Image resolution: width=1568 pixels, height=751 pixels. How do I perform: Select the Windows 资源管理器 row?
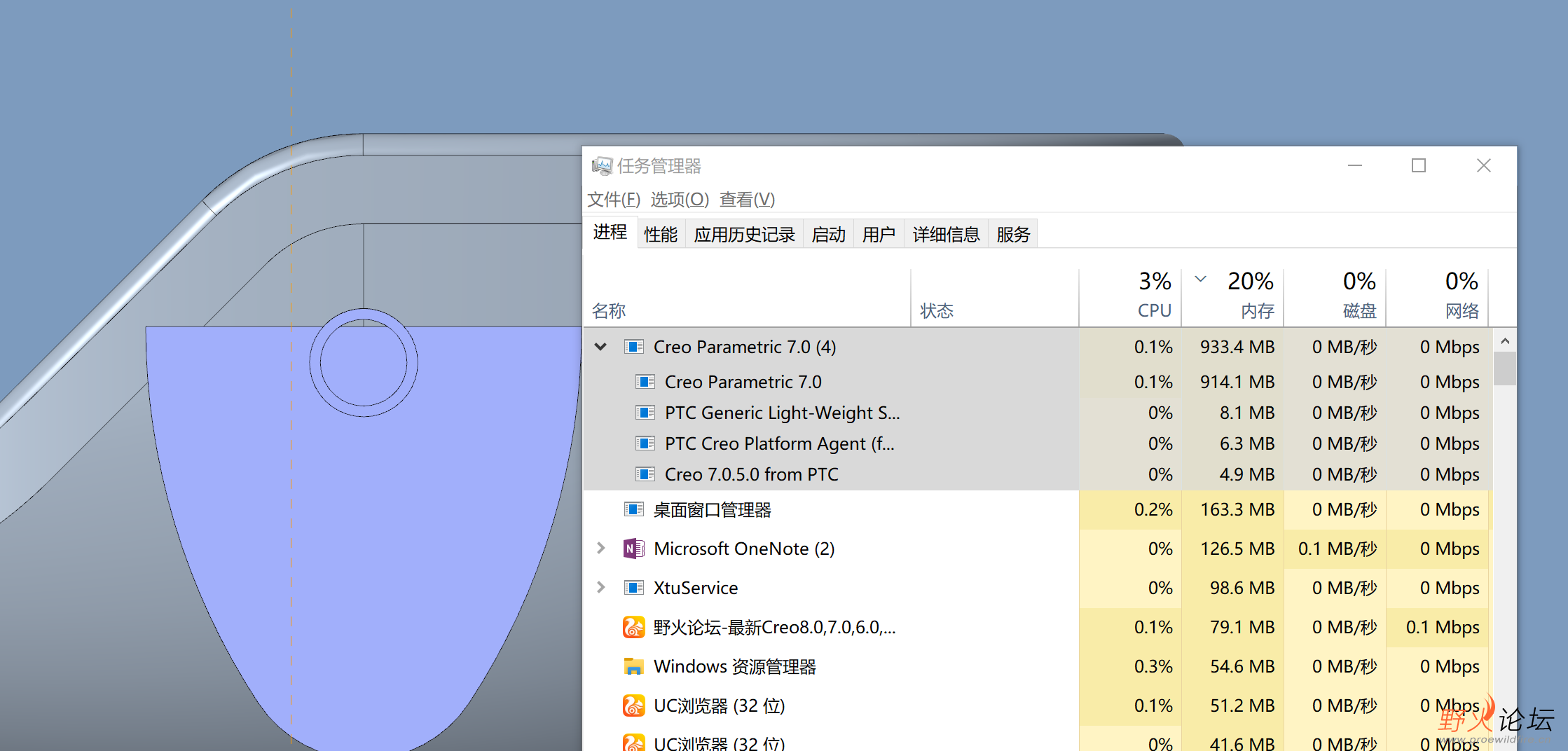pos(1038,666)
